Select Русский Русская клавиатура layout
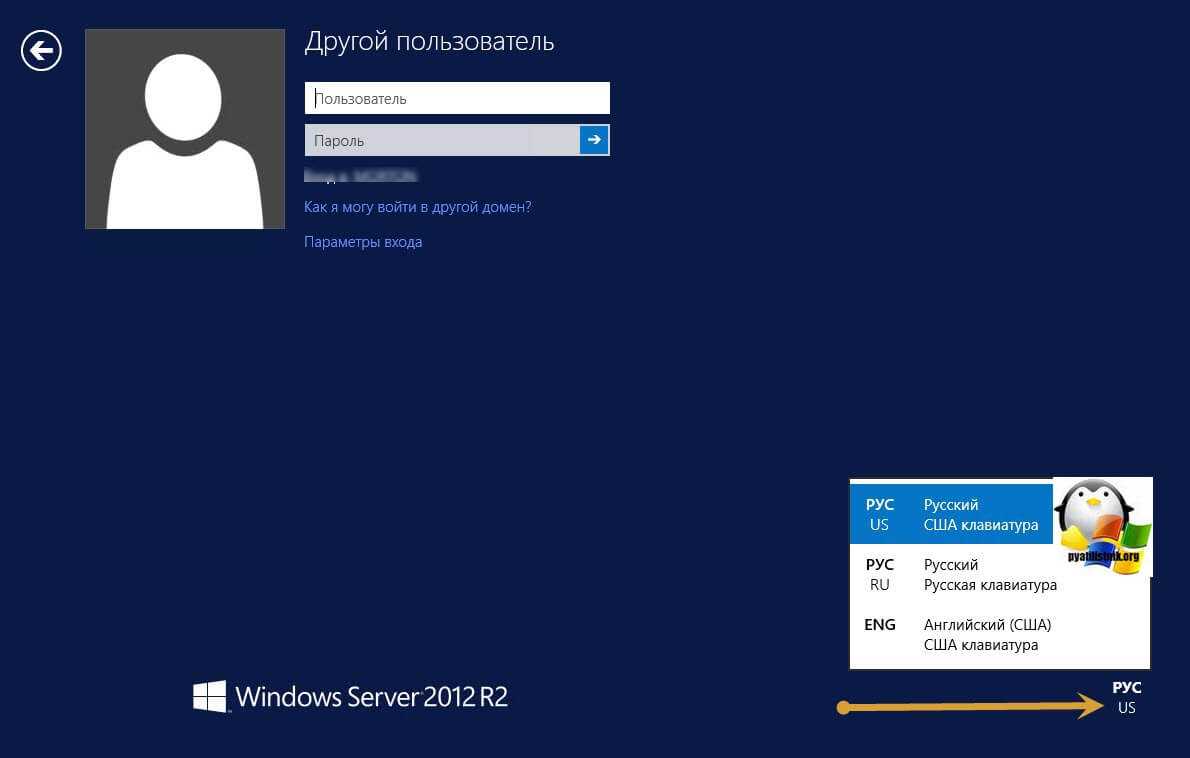Image resolution: width=1190 pixels, height=758 pixels. point(989,575)
